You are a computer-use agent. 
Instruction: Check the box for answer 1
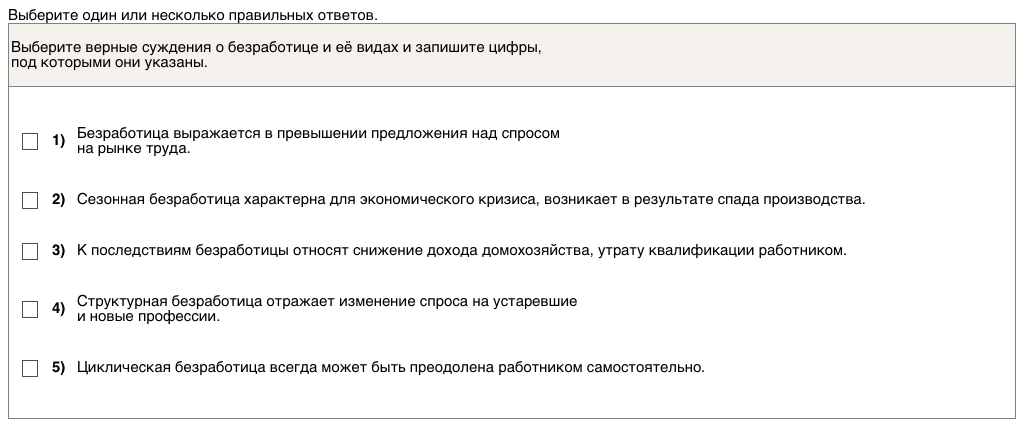[x=30, y=142]
